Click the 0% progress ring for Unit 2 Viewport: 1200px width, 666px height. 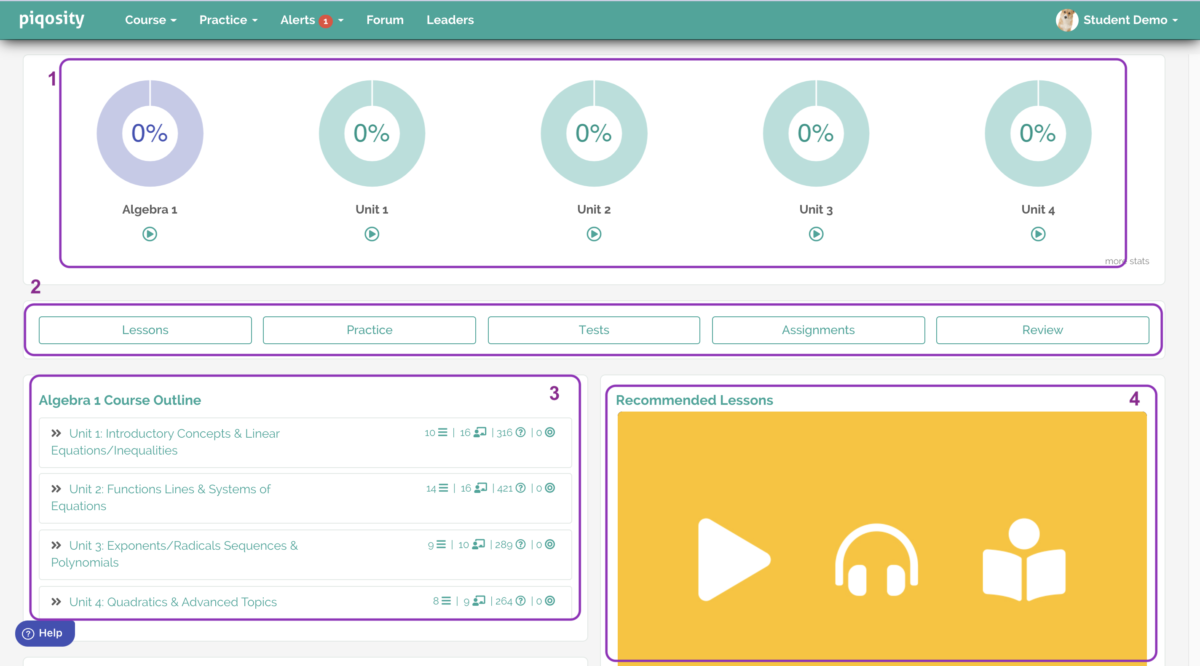point(594,132)
